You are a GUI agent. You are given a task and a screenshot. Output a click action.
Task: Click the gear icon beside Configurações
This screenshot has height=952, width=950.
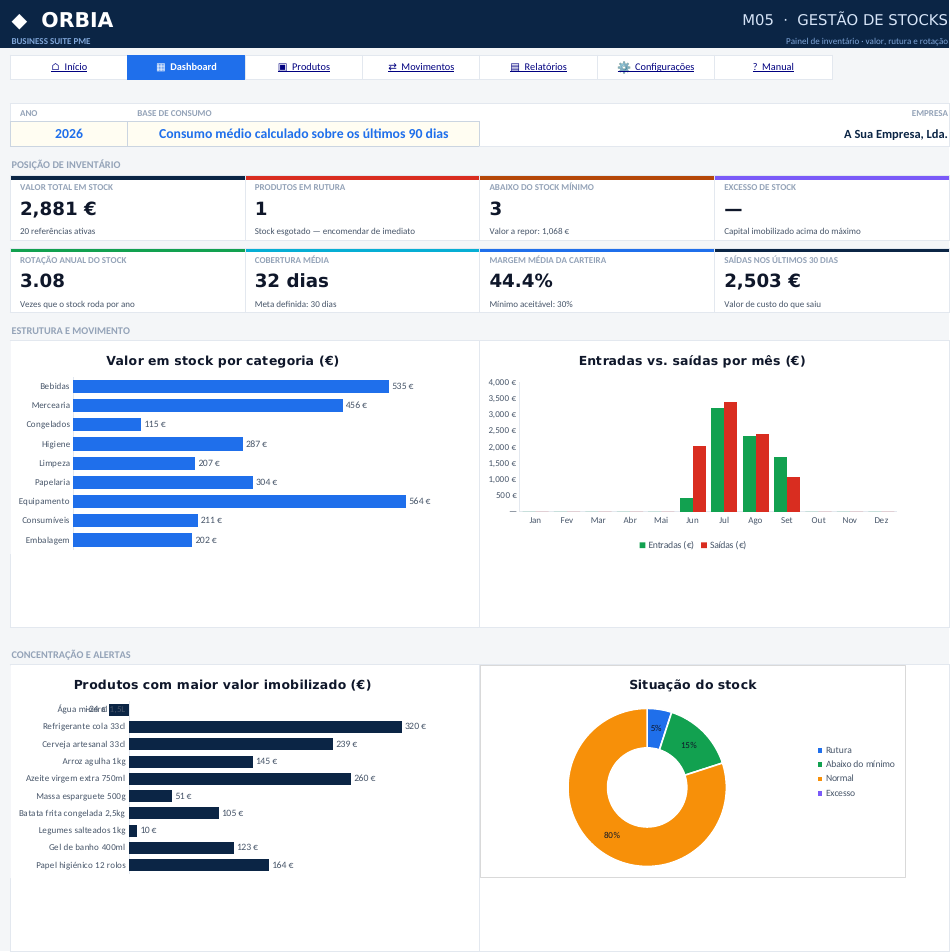click(624, 67)
